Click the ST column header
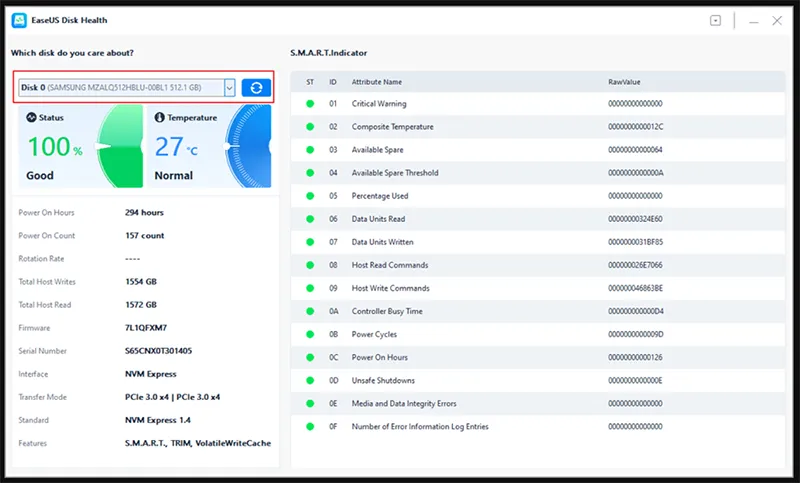Screen dimensions: 800x483 pyautogui.click(x=310, y=82)
